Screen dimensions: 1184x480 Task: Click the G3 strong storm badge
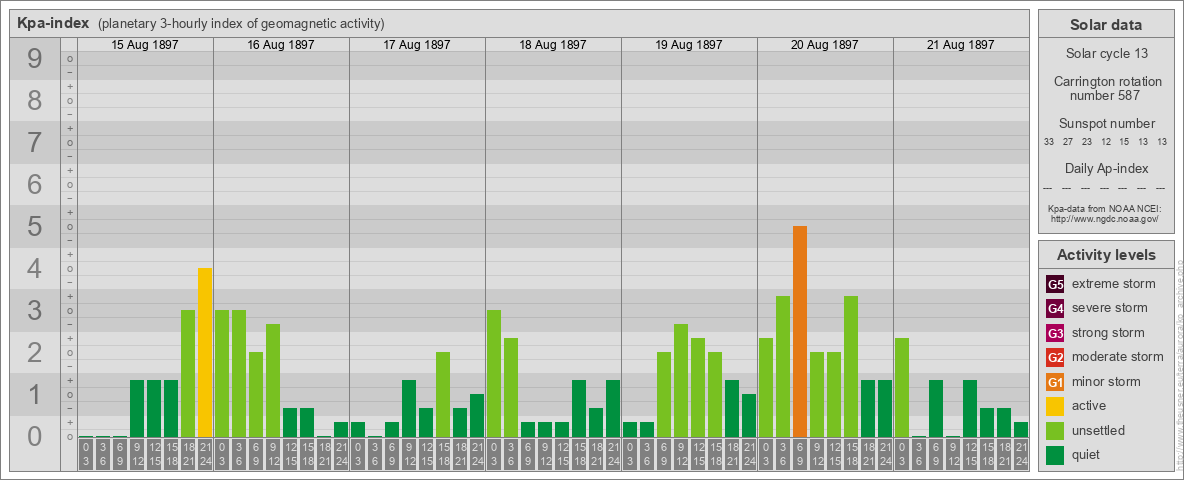tap(1055, 333)
